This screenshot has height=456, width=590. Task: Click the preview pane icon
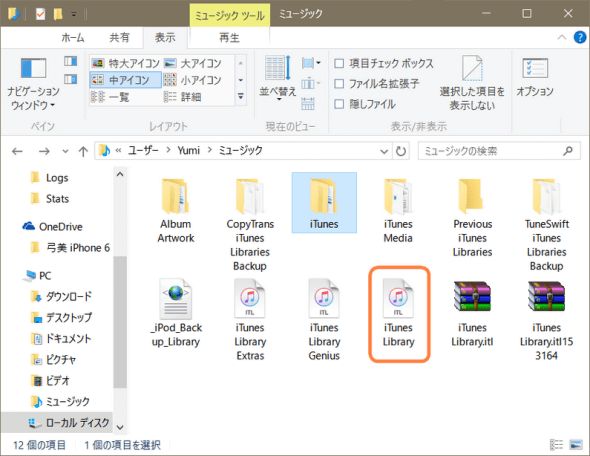[x=70, y=61]
